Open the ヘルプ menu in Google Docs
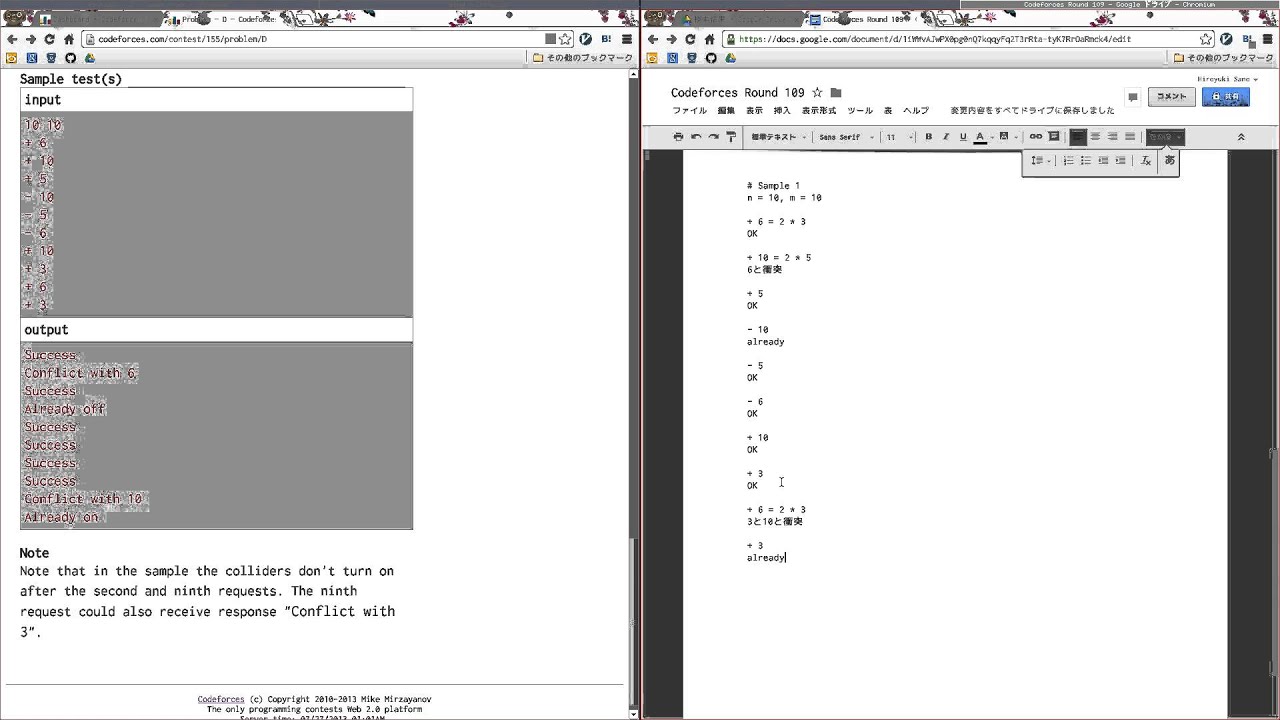1280x720 pixels. click(916, 111)
